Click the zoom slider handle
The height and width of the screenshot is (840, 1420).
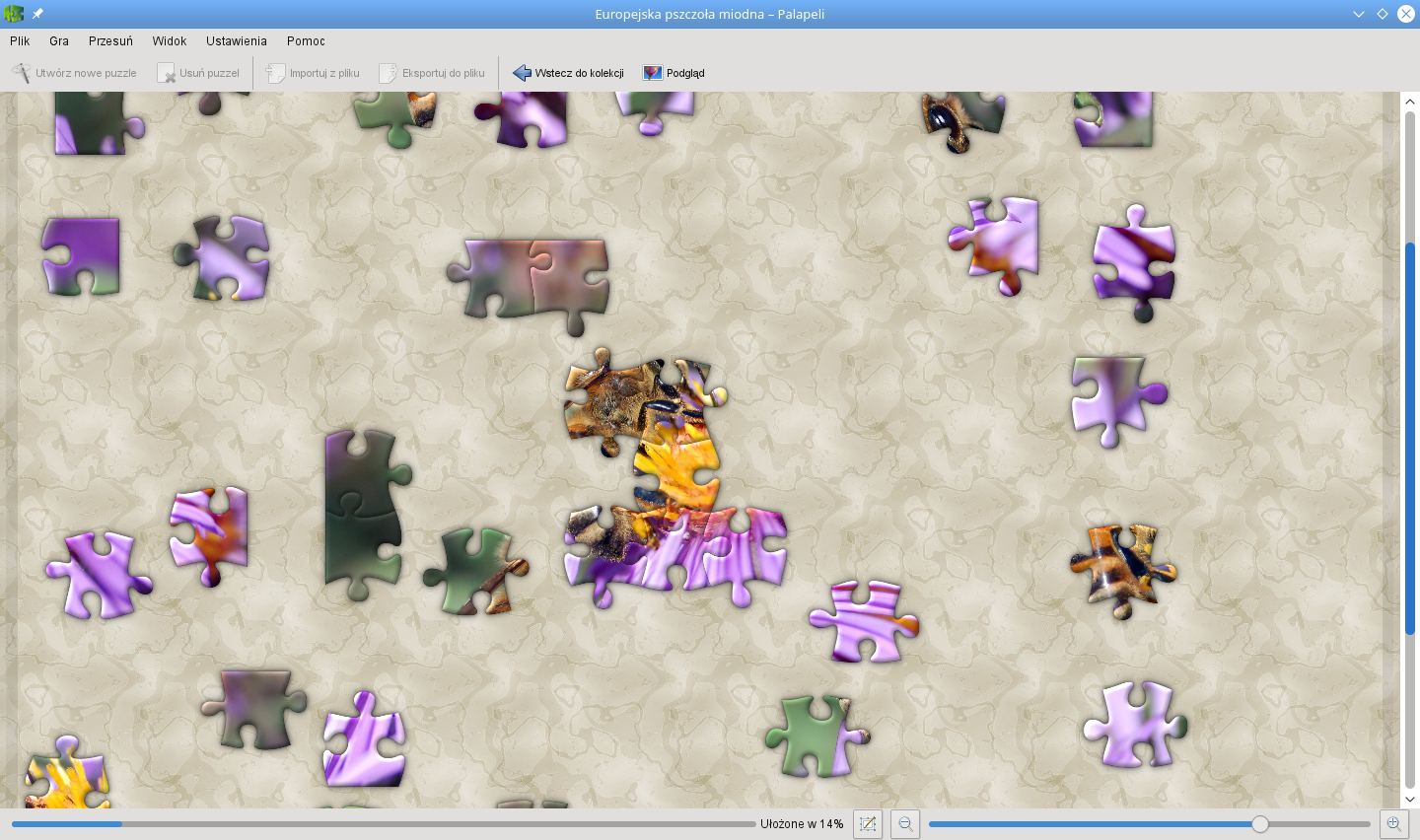[x=1260, y=824]
